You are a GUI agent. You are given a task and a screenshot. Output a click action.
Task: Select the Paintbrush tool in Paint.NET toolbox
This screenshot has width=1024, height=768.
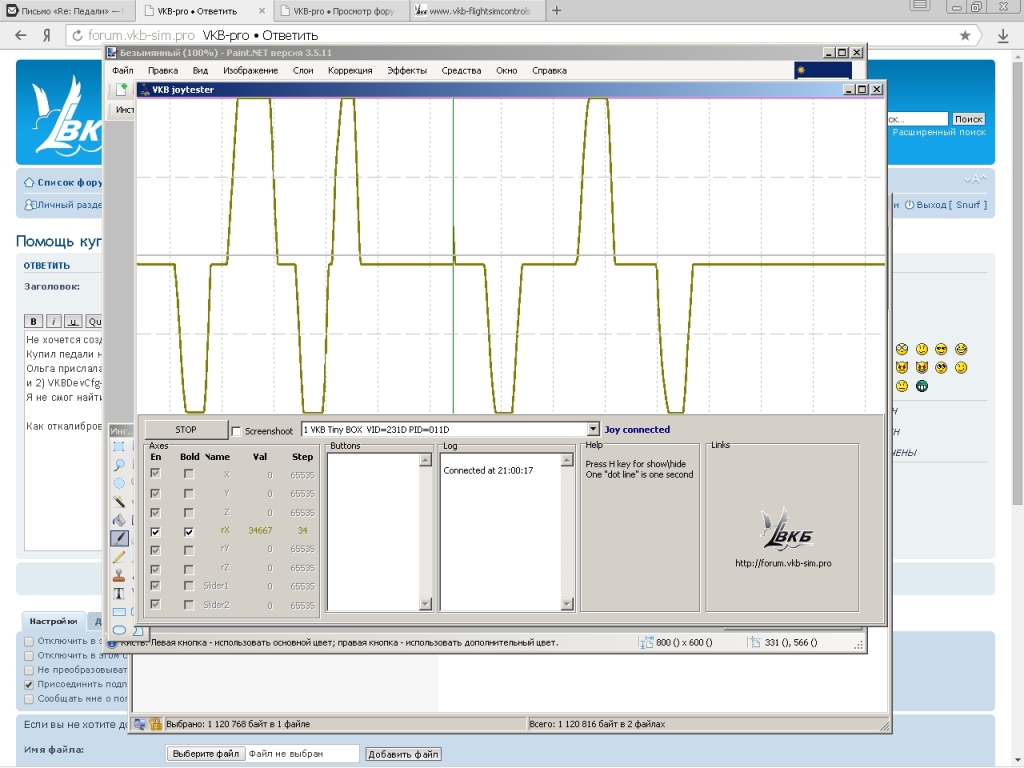click(x=119, y=538)
